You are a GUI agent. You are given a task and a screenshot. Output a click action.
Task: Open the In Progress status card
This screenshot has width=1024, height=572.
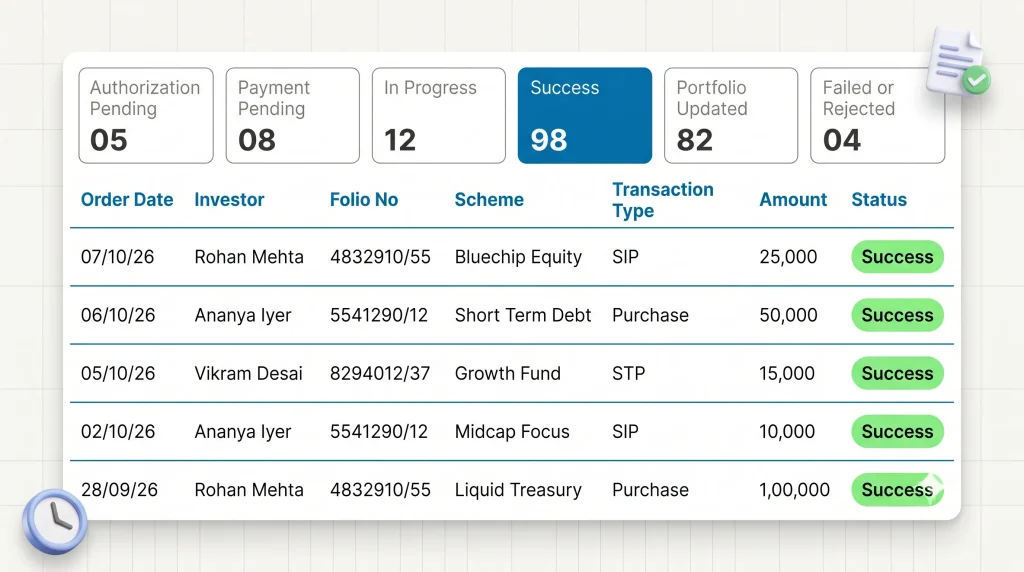tap(439, 116)
